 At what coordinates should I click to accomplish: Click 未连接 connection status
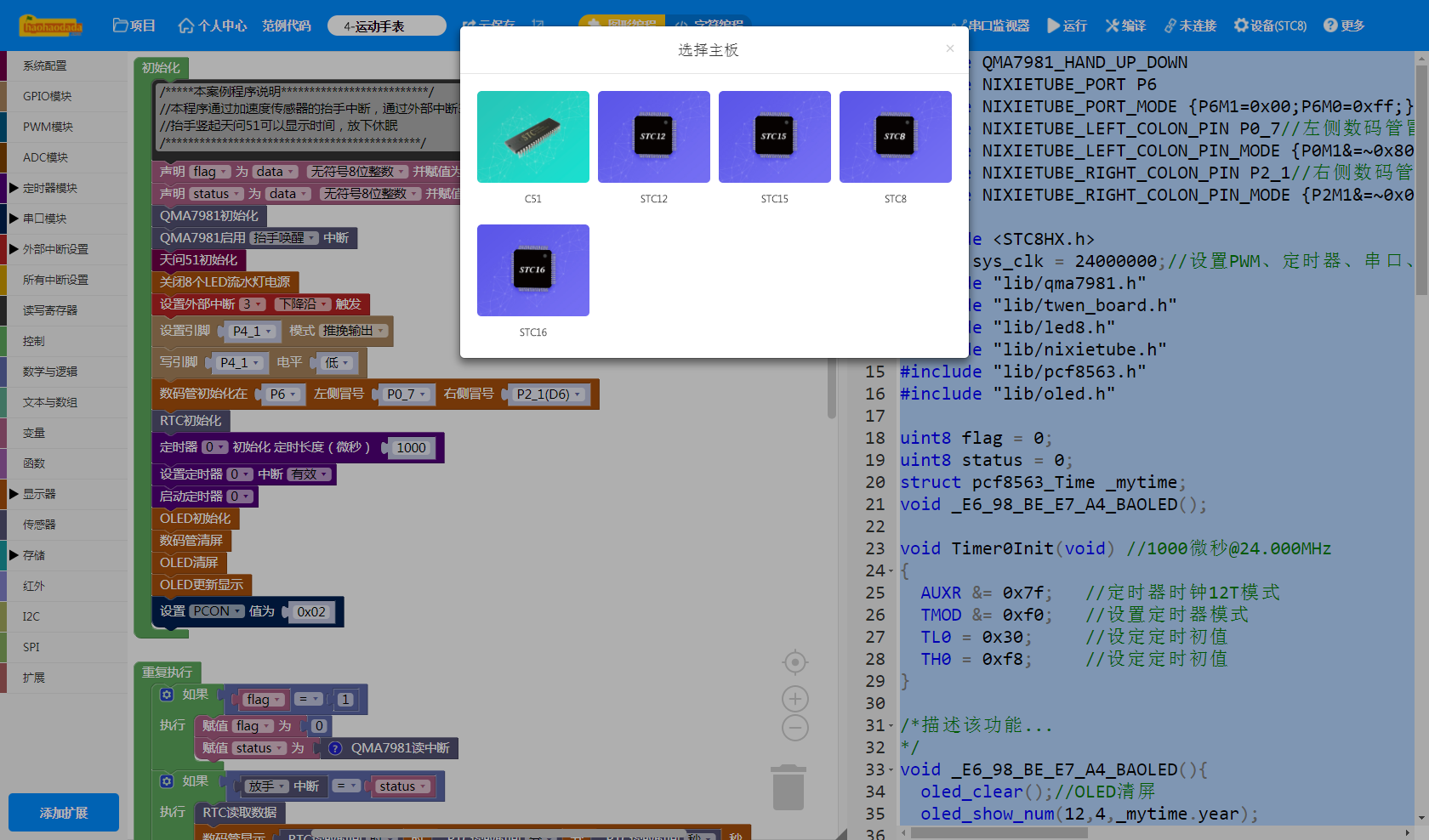click(x=1190, y=26)
